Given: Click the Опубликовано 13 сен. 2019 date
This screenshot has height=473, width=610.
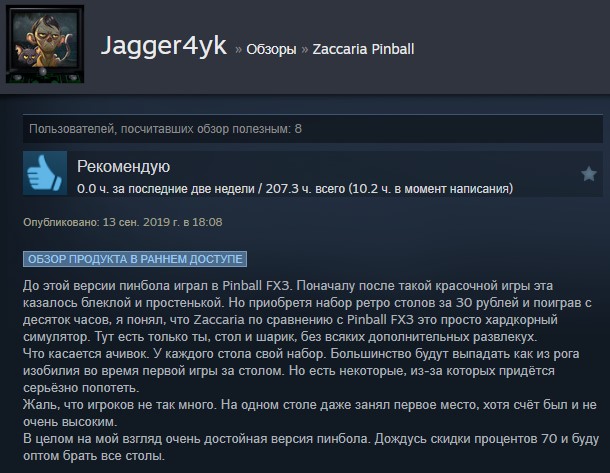Looking at the screenshot, I should coord(123,222).
